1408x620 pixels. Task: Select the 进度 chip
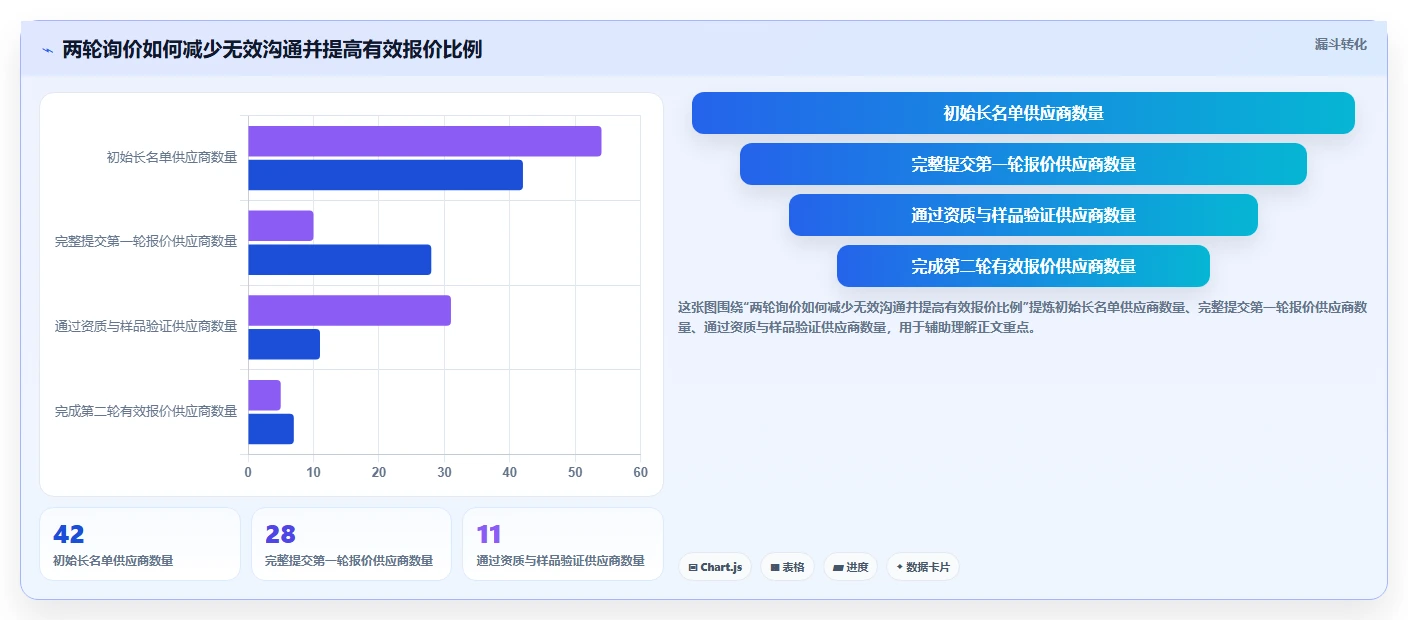pos(850,567)
